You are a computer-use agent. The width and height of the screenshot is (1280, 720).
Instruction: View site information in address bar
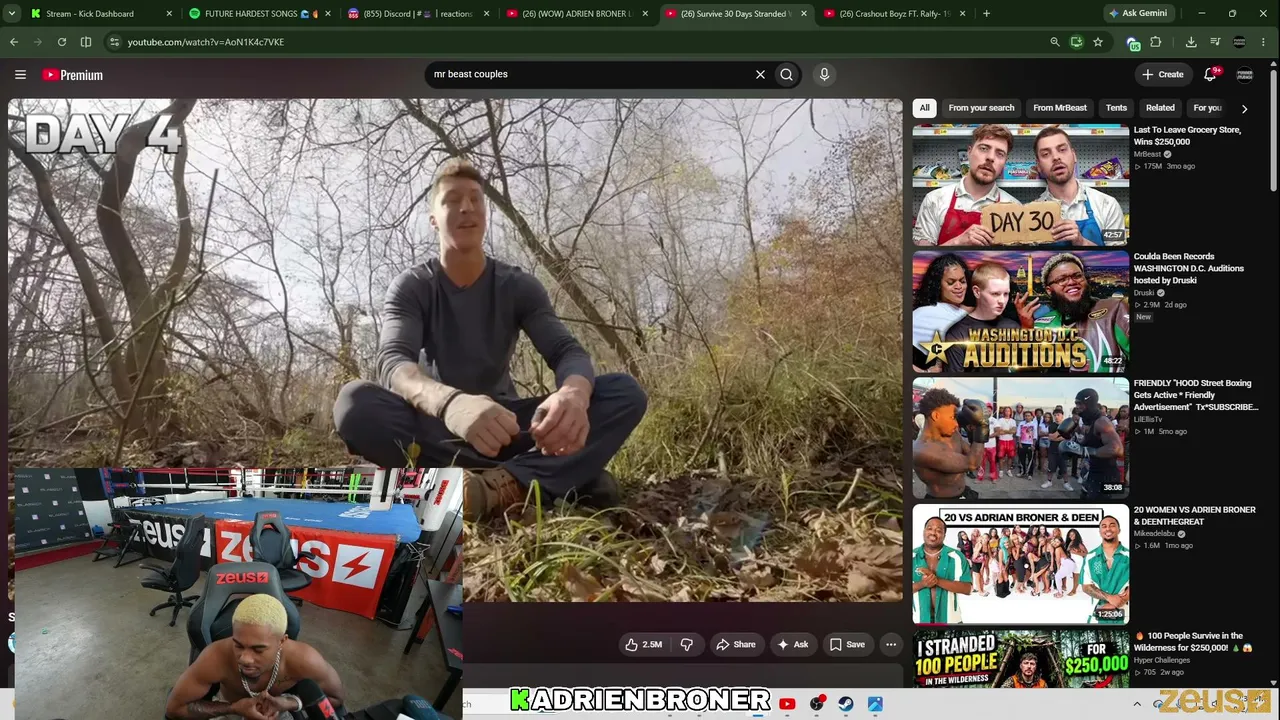pyautogui.click(x=114, y=42)
